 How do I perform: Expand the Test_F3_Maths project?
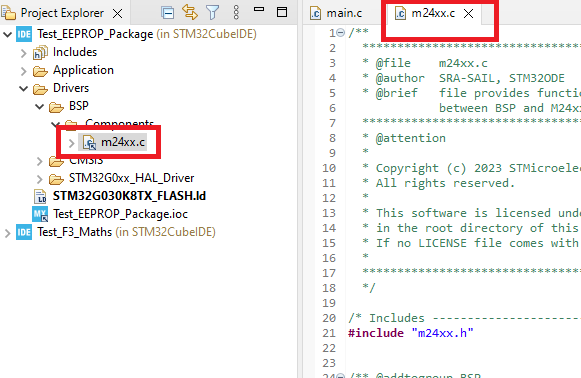pos(7,233)
